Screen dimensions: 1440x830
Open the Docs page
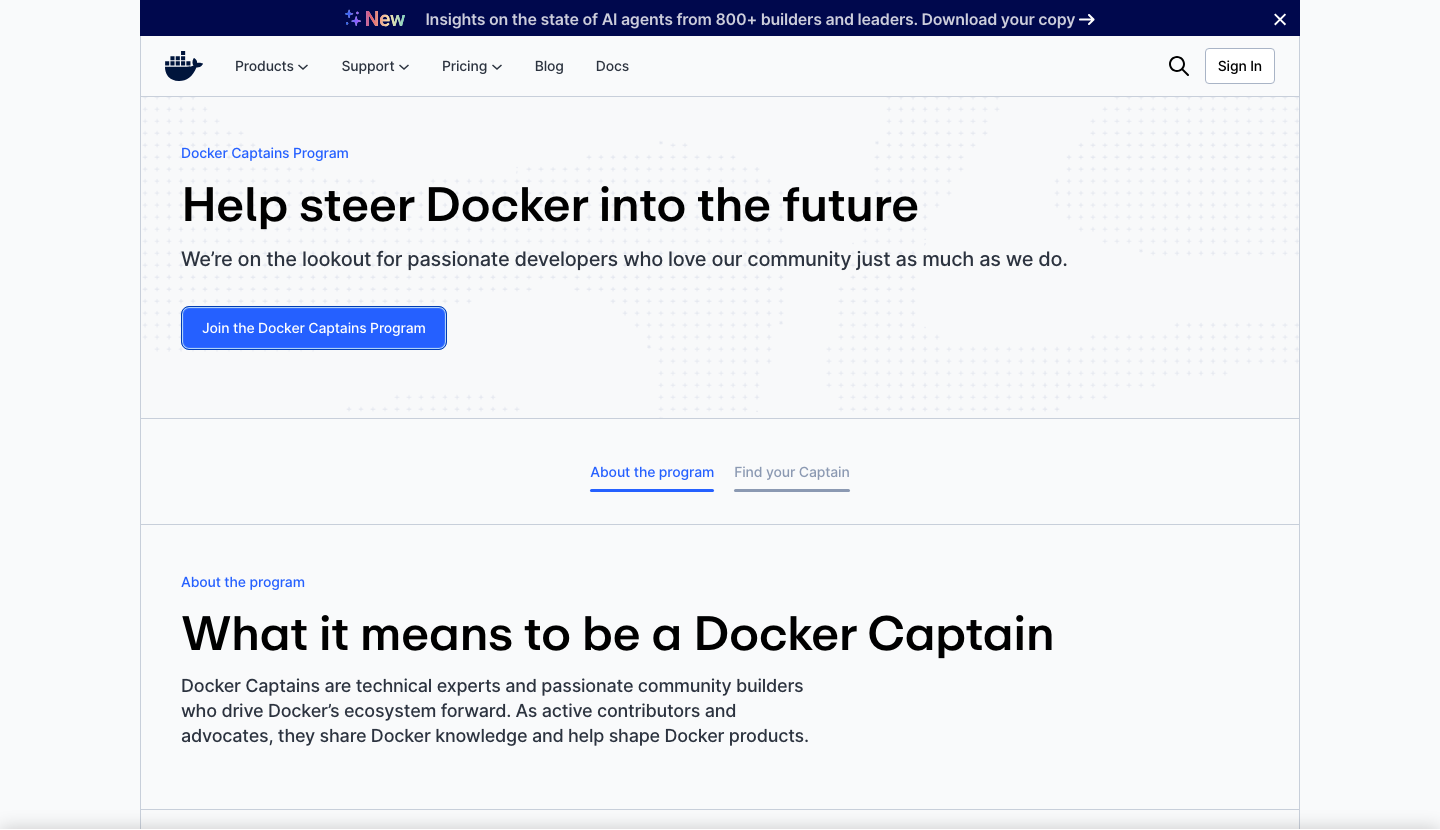point(612,66)
